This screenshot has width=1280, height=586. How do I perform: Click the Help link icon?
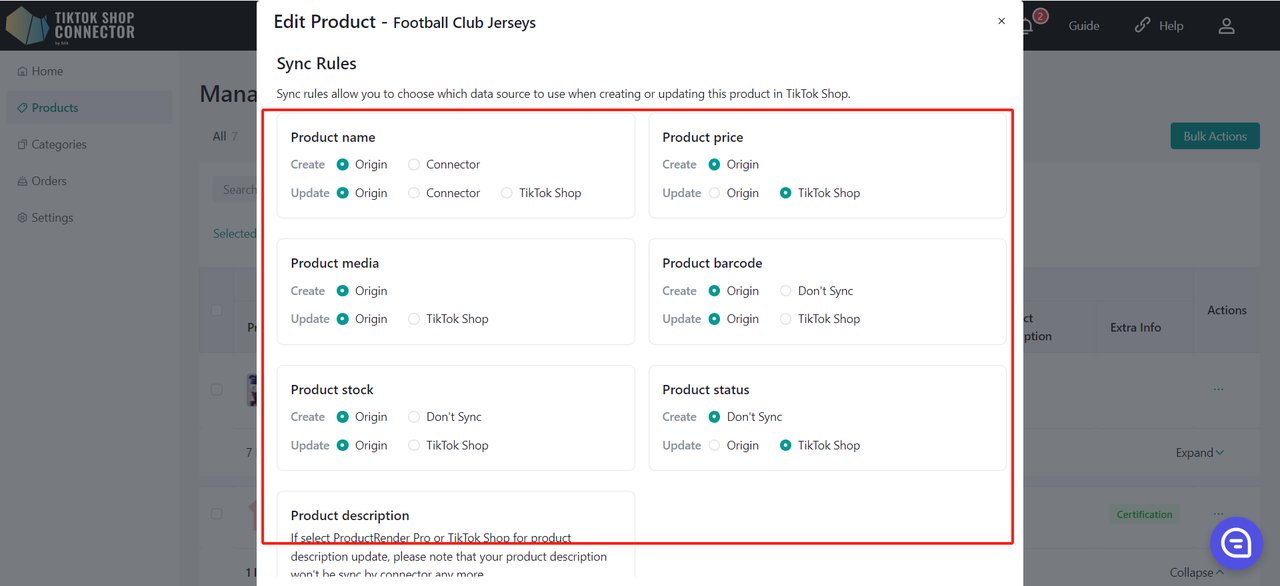coord(1143,26)
